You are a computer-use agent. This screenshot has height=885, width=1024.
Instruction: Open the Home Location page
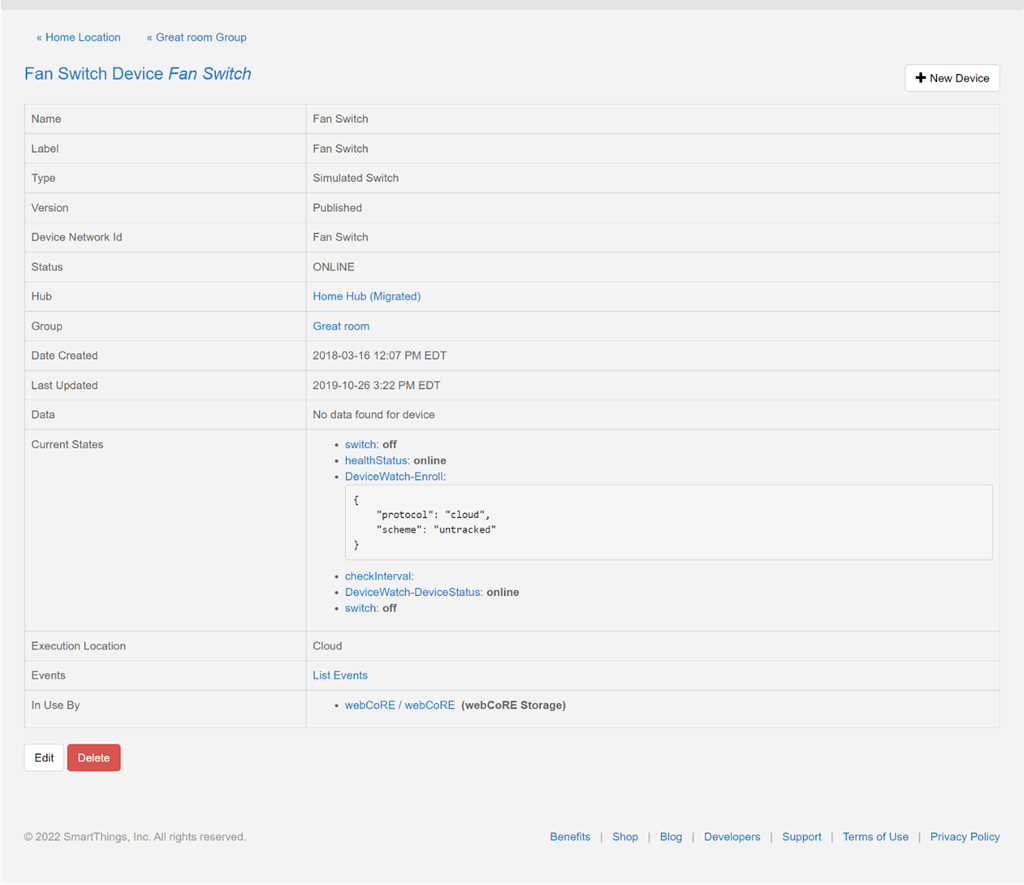78,37
